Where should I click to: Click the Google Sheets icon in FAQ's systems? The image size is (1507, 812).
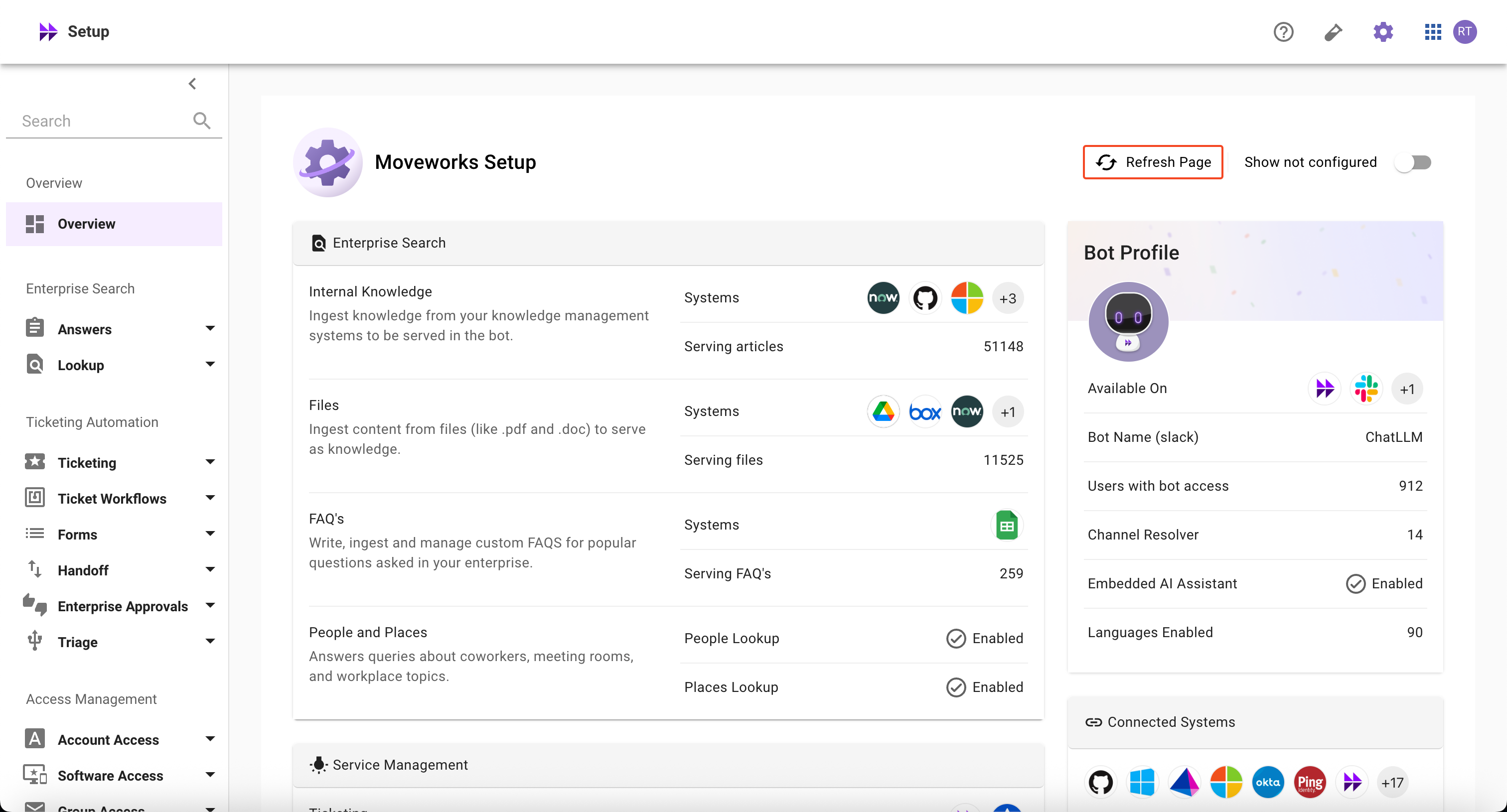click(x=1007, y=525)
